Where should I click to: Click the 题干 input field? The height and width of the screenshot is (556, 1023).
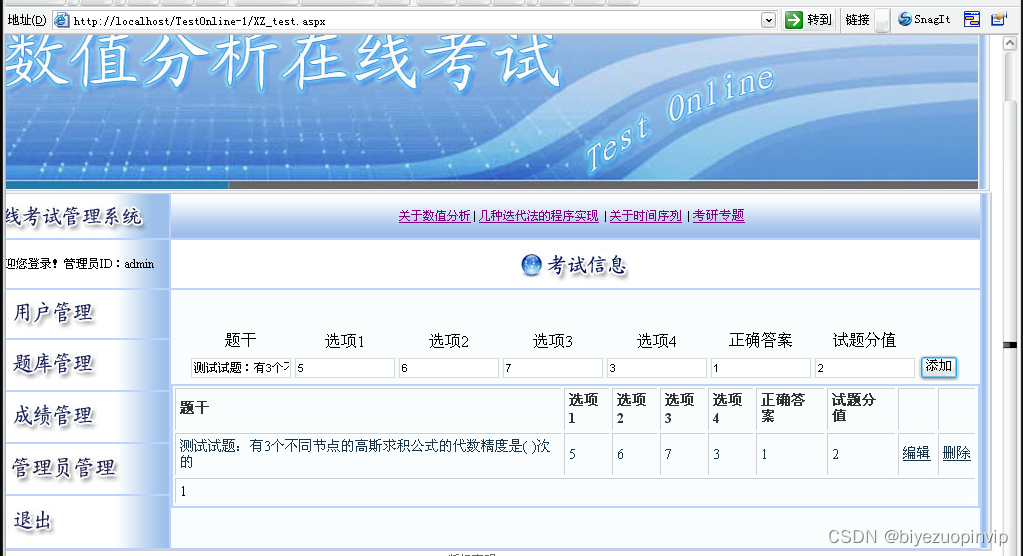tap(241, 368)
